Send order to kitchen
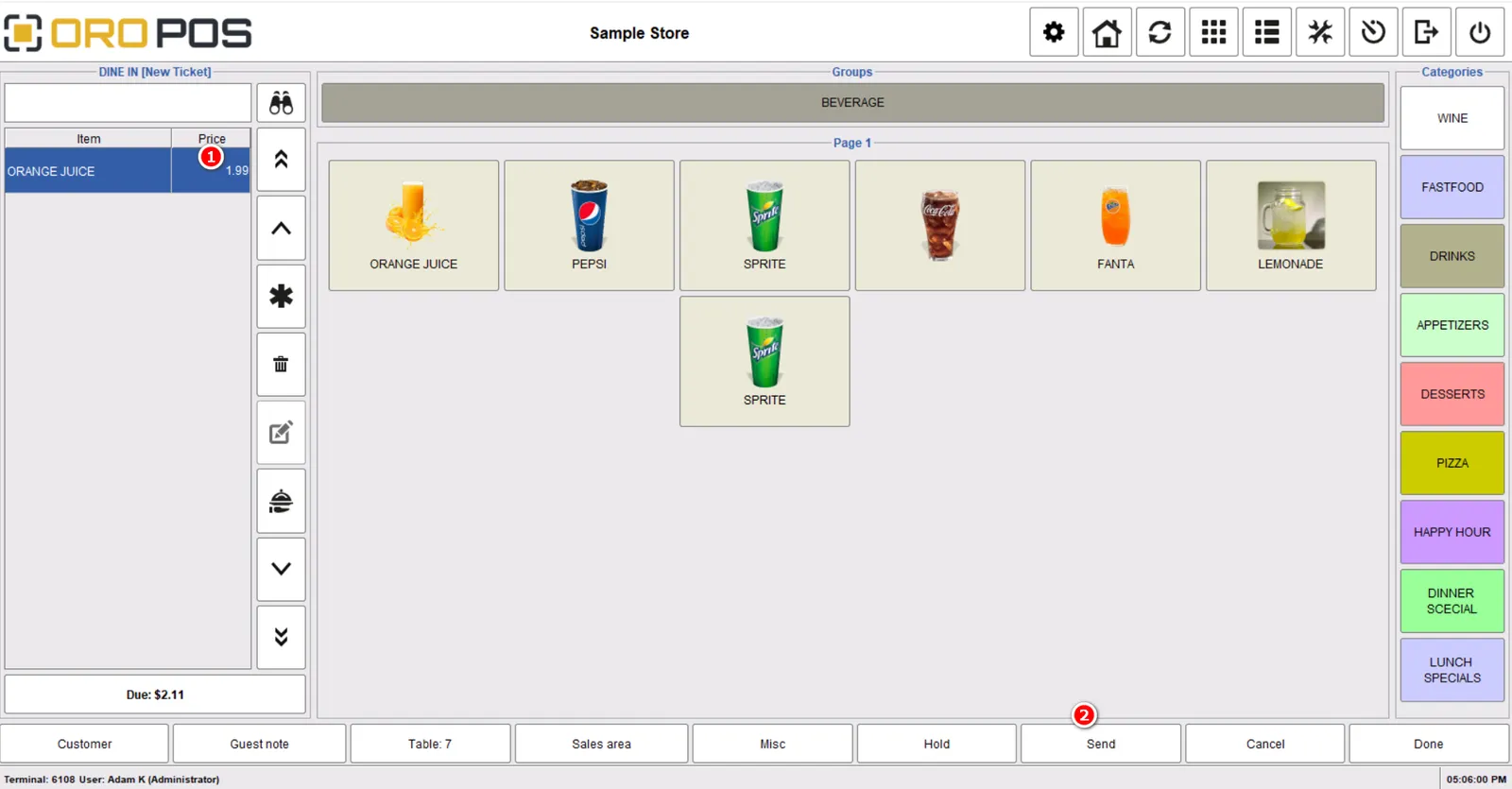1512x789 pixels. click(x=1101, y=744)
